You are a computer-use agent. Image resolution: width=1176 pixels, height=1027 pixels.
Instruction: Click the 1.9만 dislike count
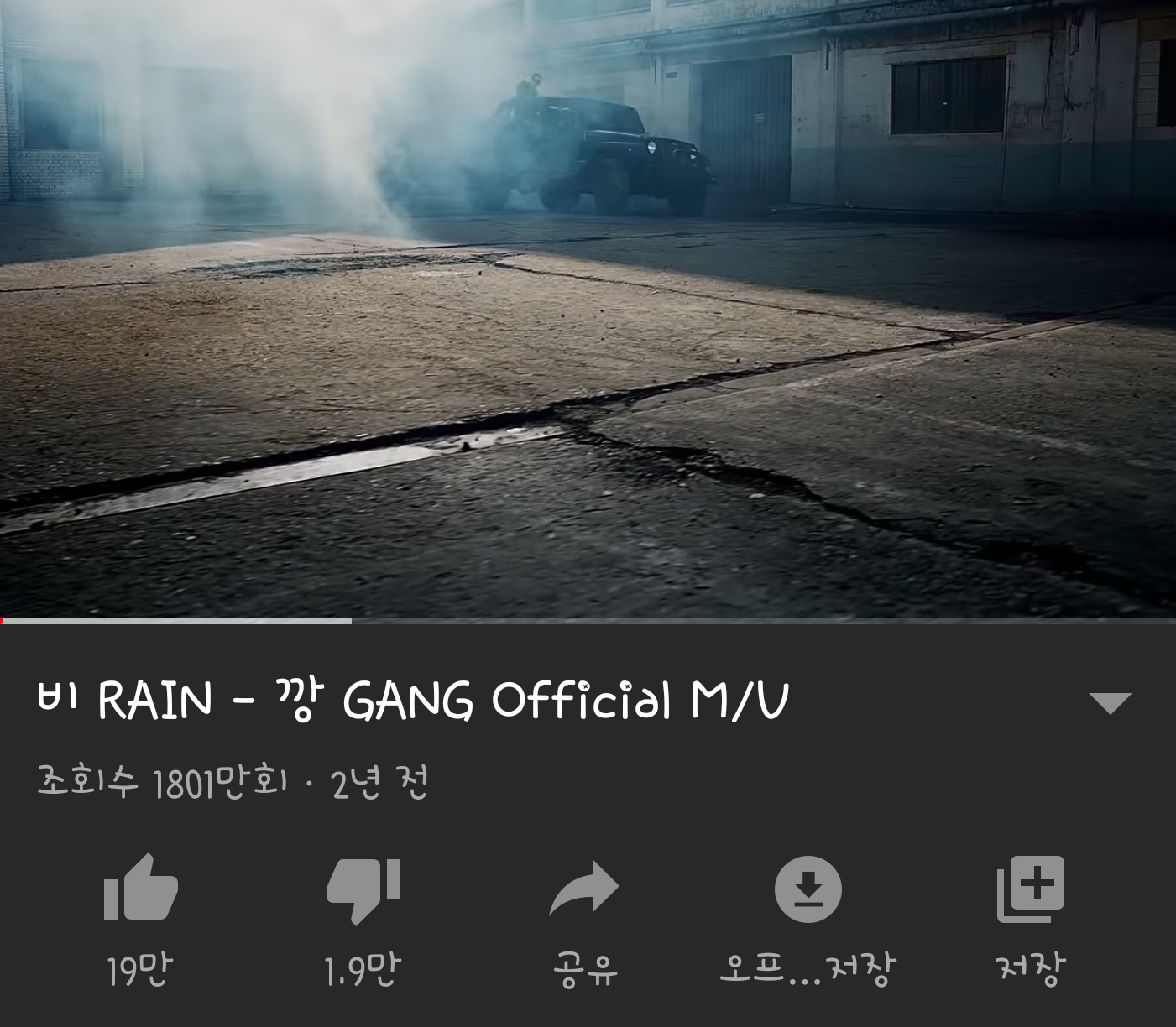[x=363, y=970]
